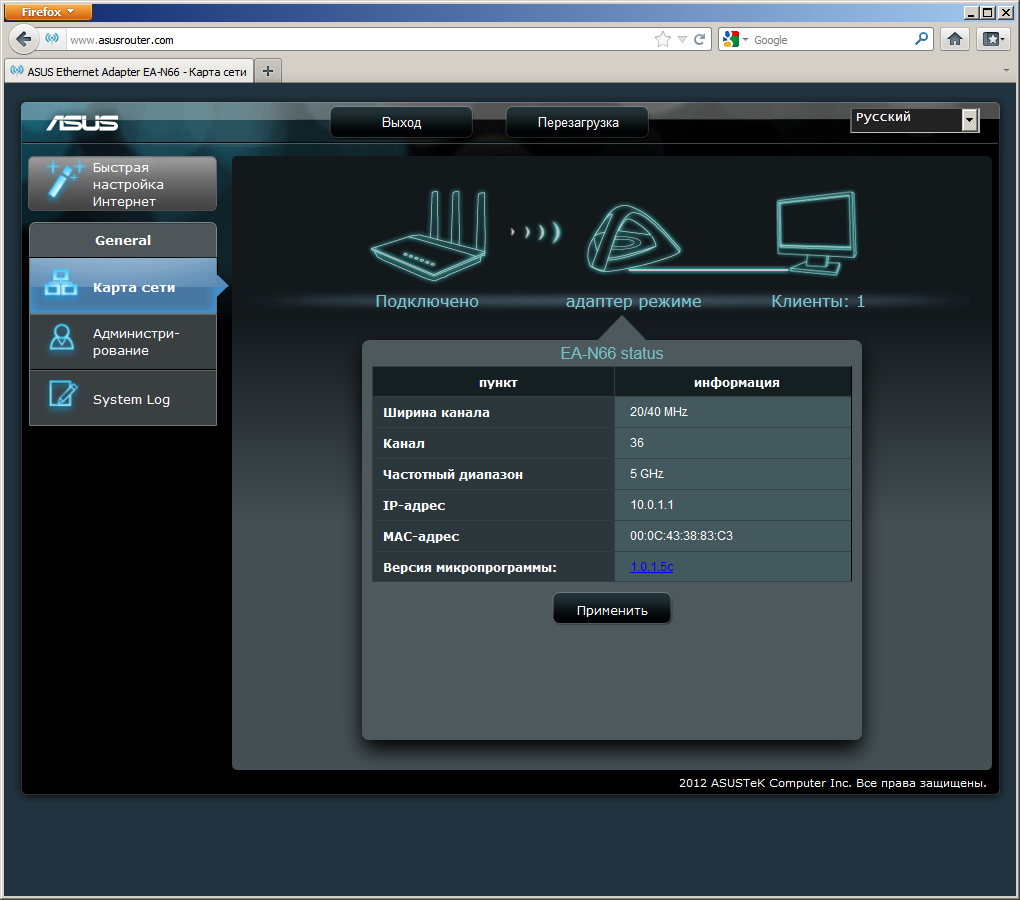The width and height of the screenshot is (1020, 900).
Task: Open the Firefox application menu
Action: pos(48,12)
